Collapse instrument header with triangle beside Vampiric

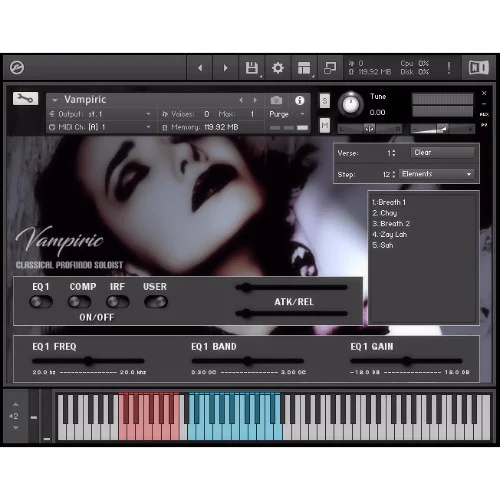[55, 100]
